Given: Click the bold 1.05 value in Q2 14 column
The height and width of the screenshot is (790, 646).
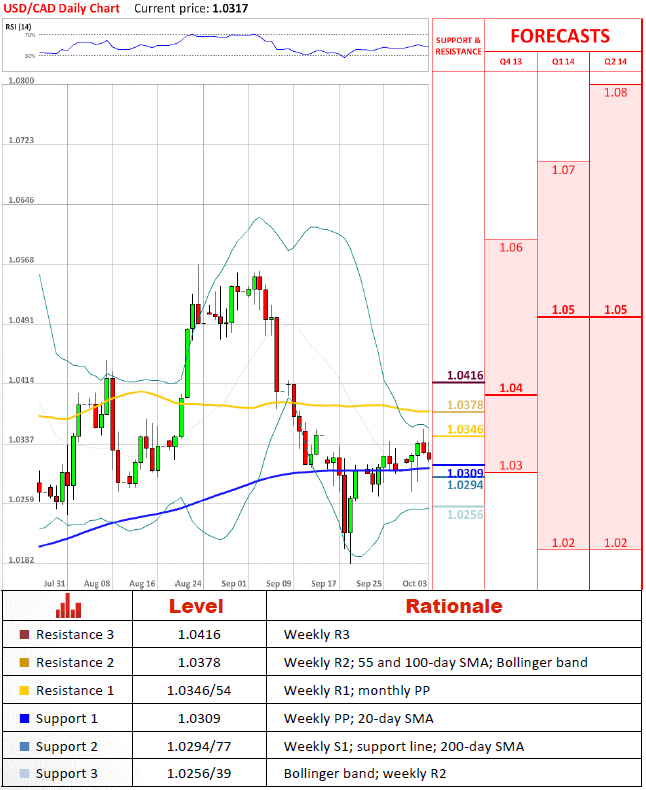Looking at the screenshot, I should tap(615, 310).
